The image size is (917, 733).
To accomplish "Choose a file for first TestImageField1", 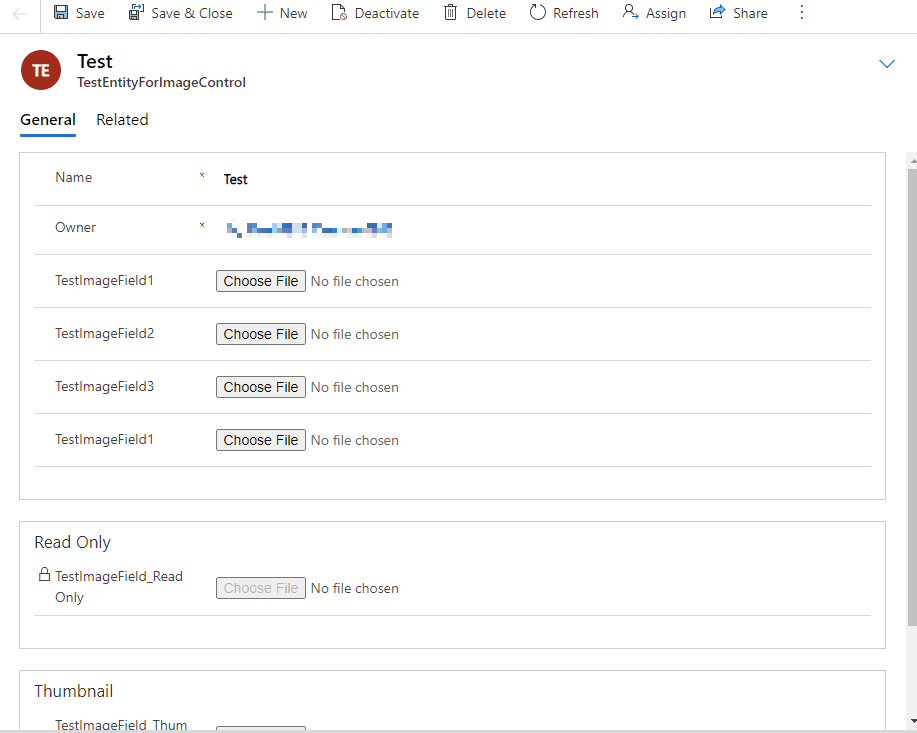I will (x=261, y=282).
